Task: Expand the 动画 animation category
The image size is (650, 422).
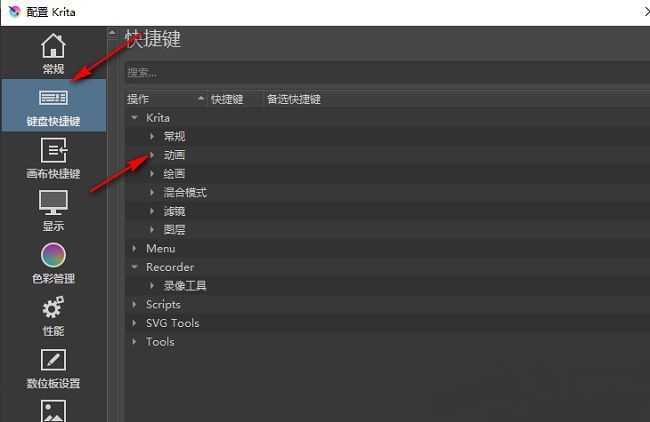Action: [x=152, y=155]
